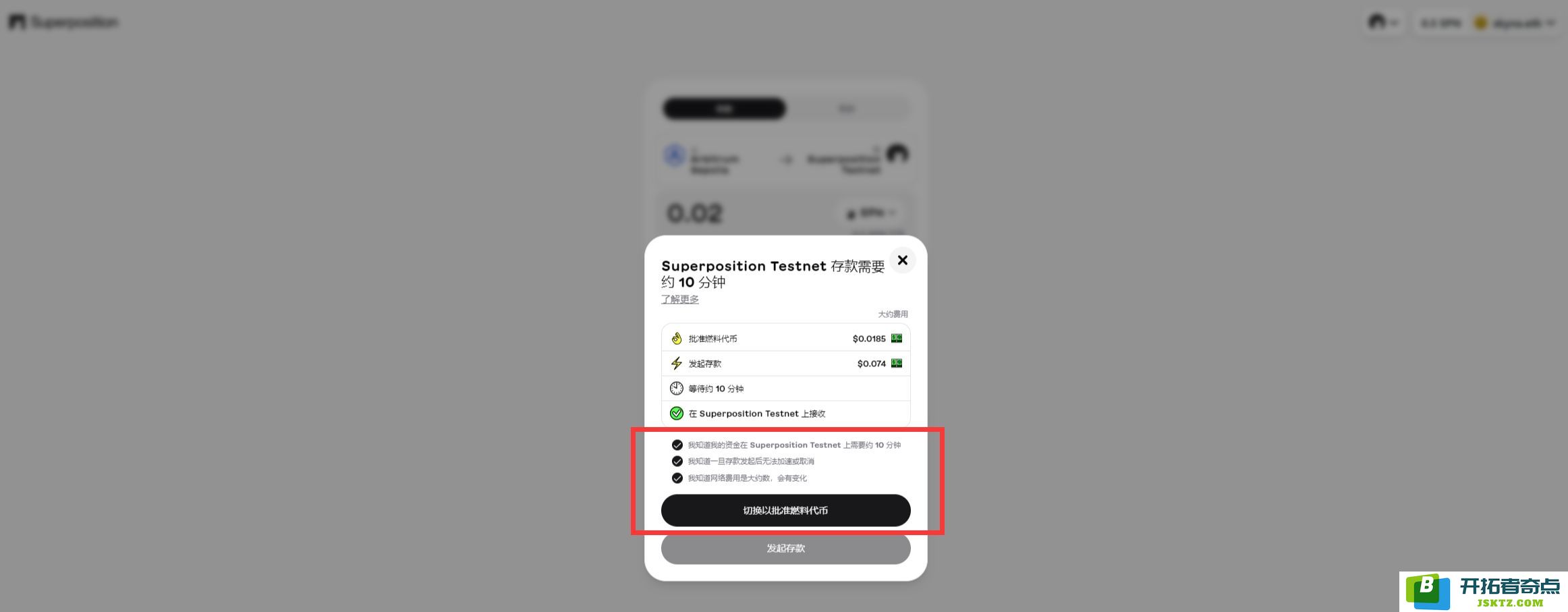Switch to the light withdraw tab
This screenshot has height=612, width=1568.
pyautogui.click(x=847, y=109)
